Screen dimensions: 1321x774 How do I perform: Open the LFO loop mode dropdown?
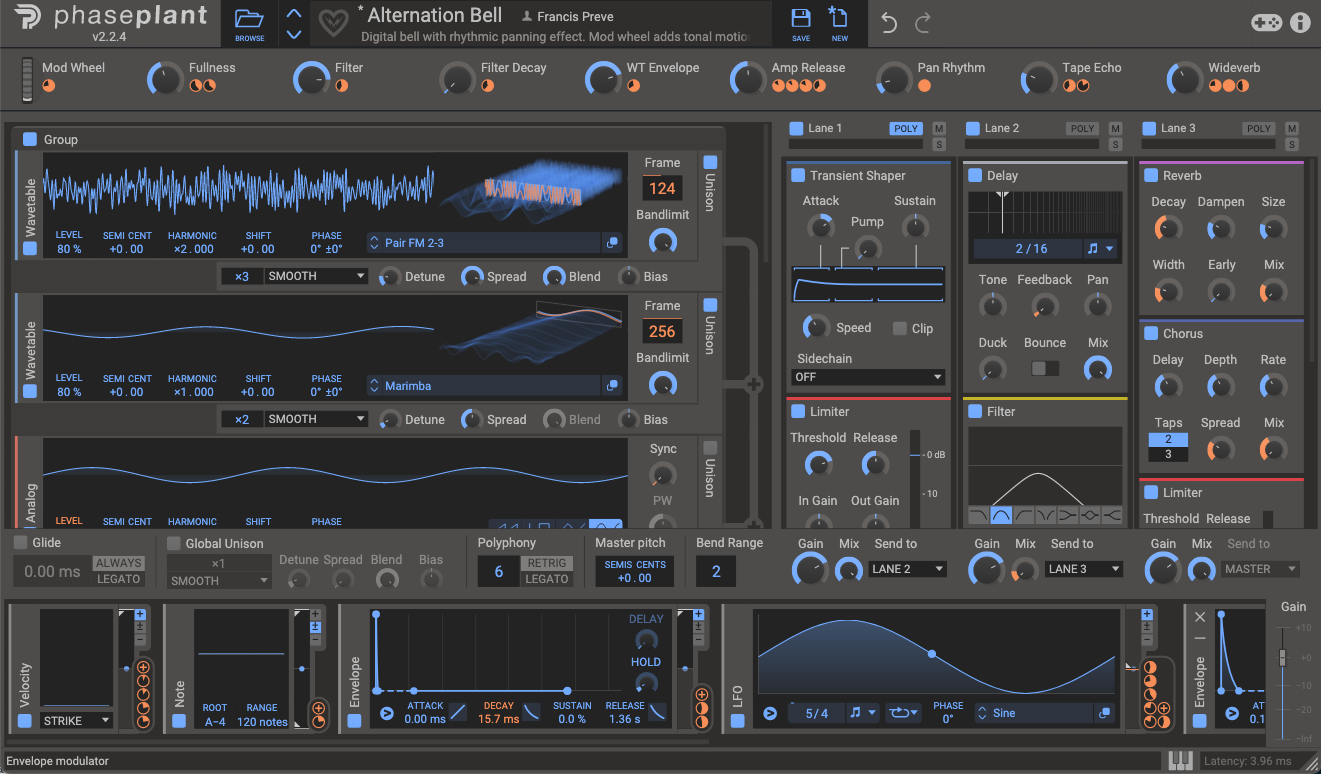pyautogui.click(x=901, y=713)
